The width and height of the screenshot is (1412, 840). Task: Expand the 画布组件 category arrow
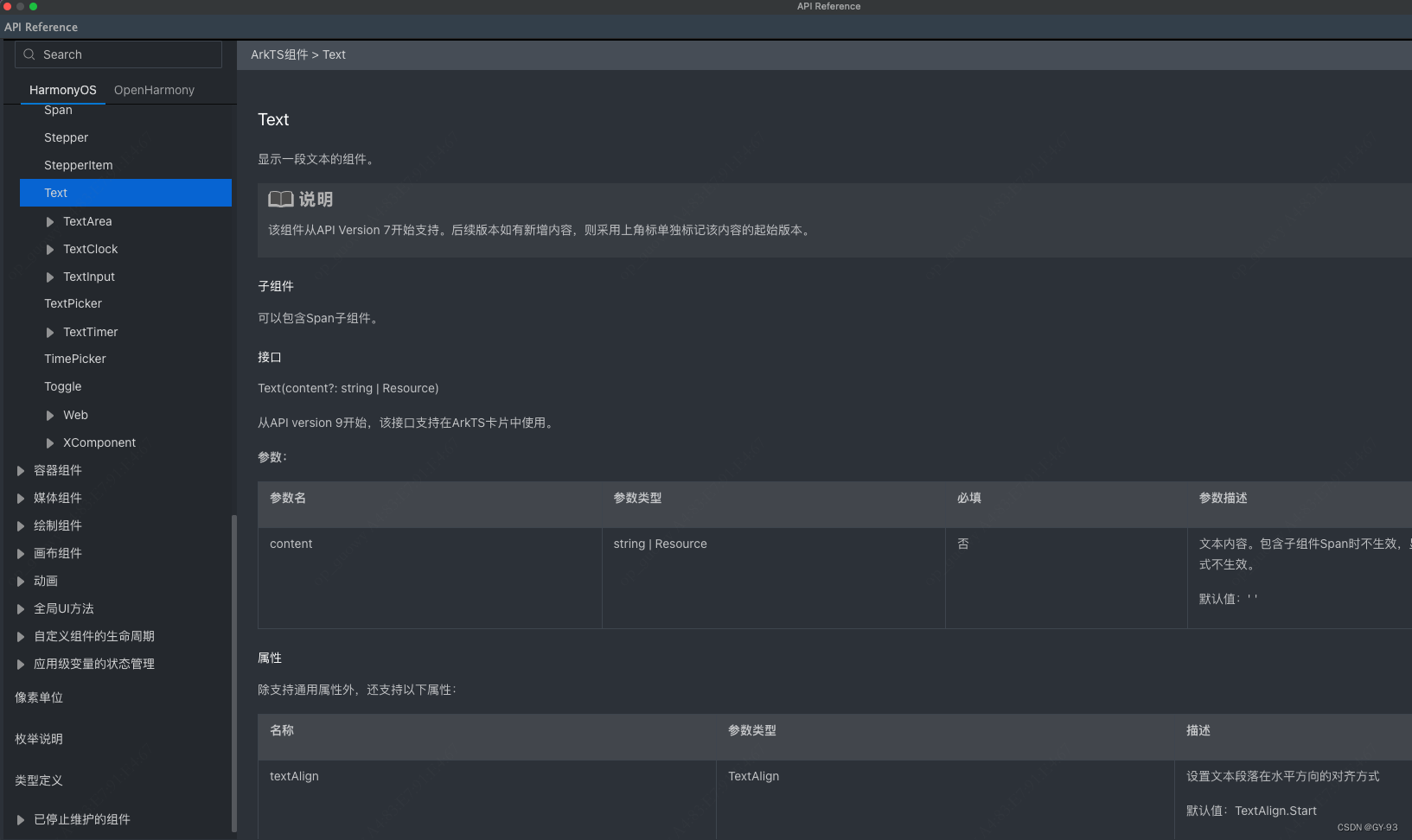pyautogui.click(x=21, y=554)
